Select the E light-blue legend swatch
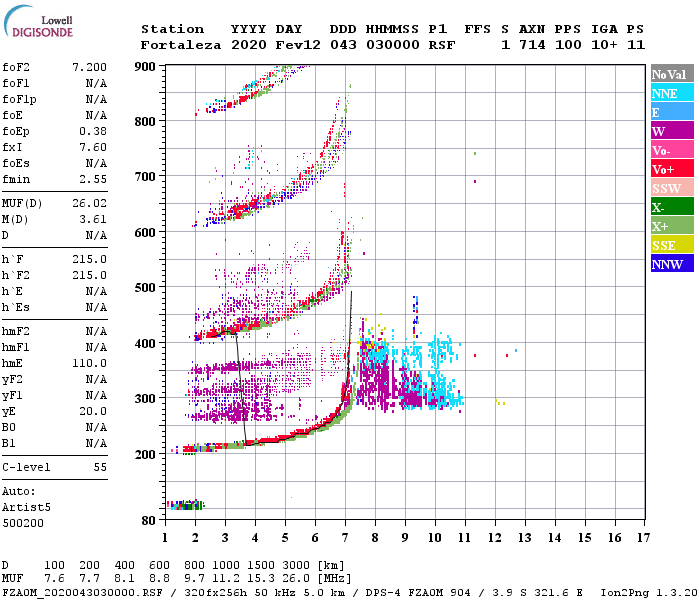Screen dimensions: 700x600 [672, 112]
